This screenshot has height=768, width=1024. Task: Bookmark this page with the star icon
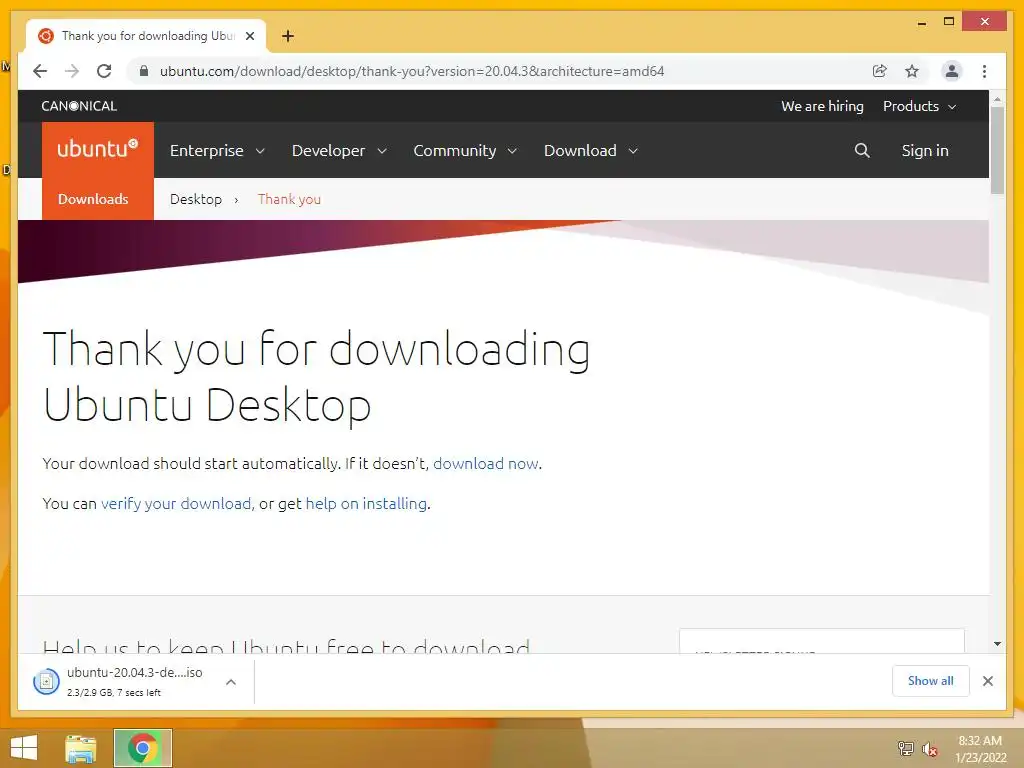point(912,71)
